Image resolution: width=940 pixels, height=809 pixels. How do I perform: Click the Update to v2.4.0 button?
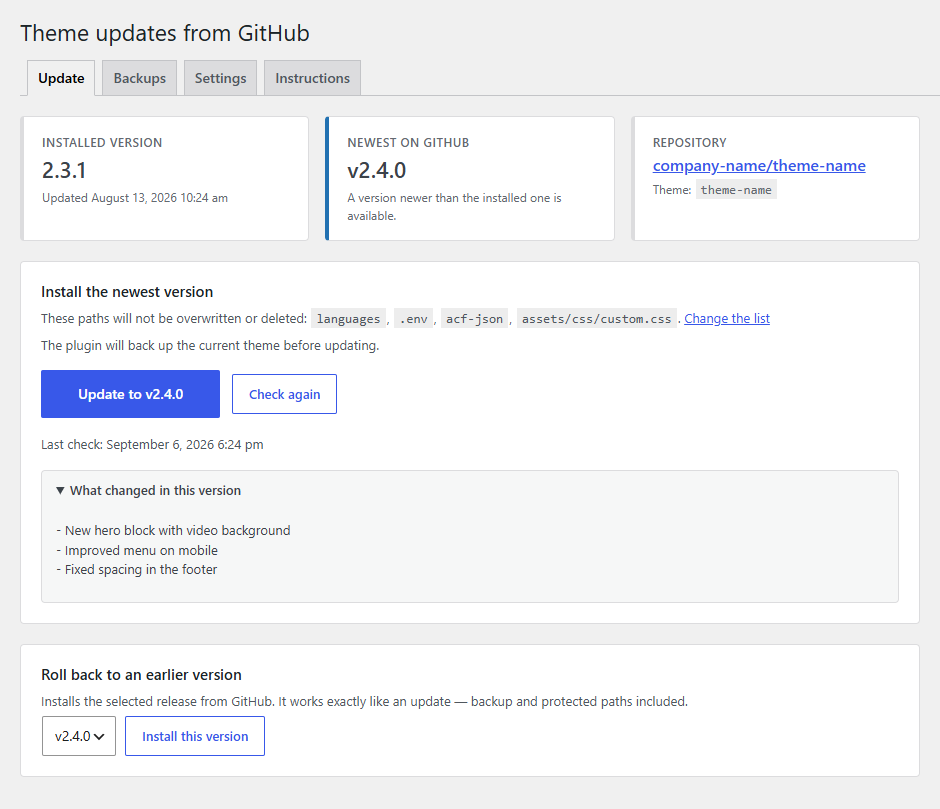click(131, 394)
